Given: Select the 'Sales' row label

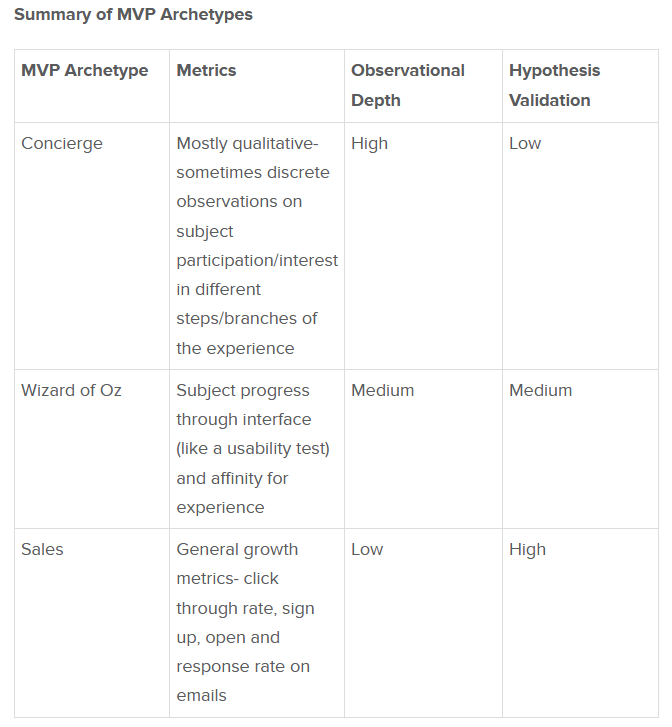Looking at the screenshot, I should click(41, 549).
